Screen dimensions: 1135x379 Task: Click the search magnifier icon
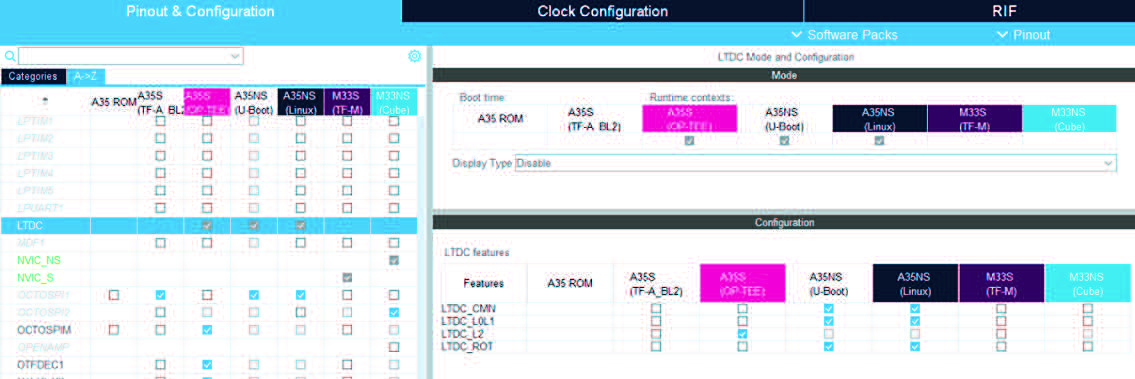[9, 56]
